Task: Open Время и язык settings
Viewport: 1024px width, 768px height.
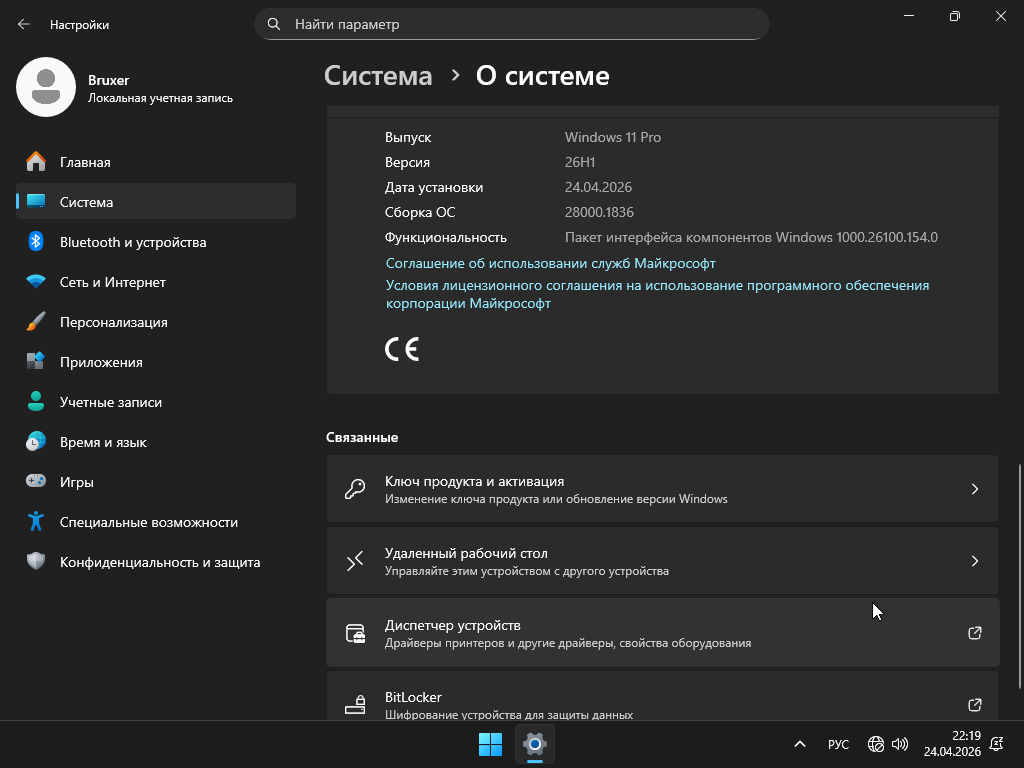Action: point(103,442)
